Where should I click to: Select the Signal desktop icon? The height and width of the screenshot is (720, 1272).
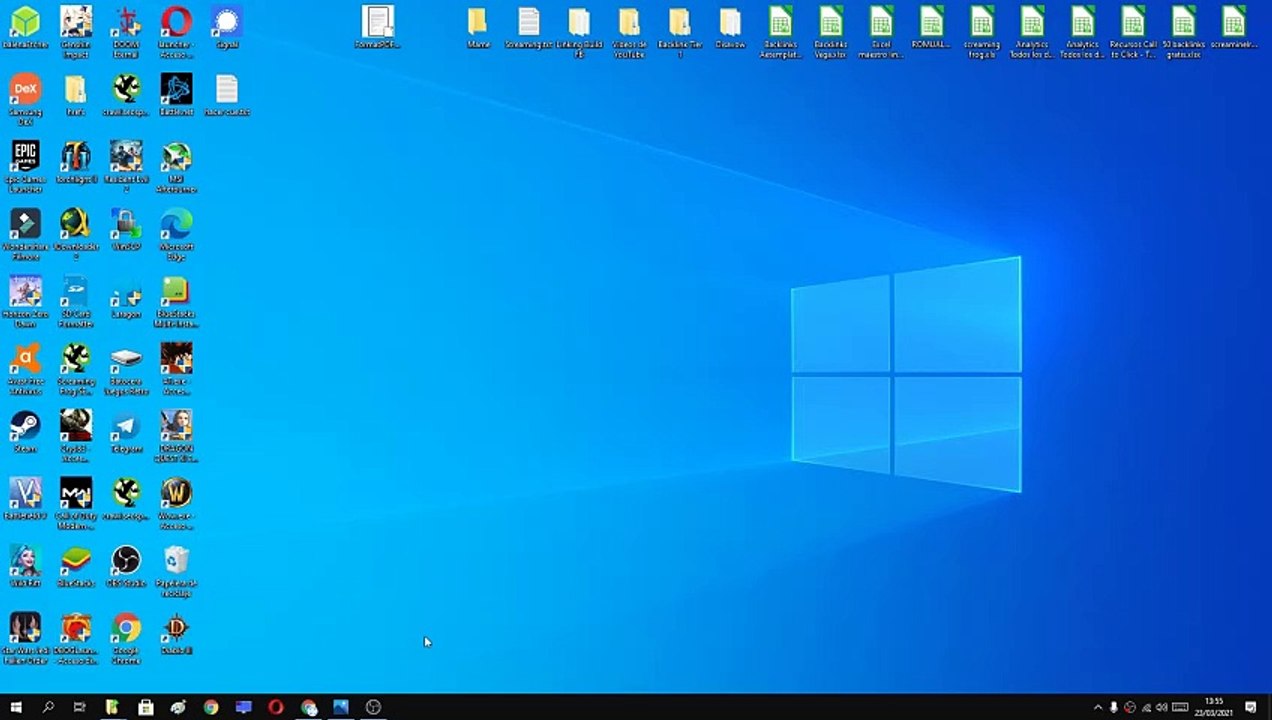point(227,27)
